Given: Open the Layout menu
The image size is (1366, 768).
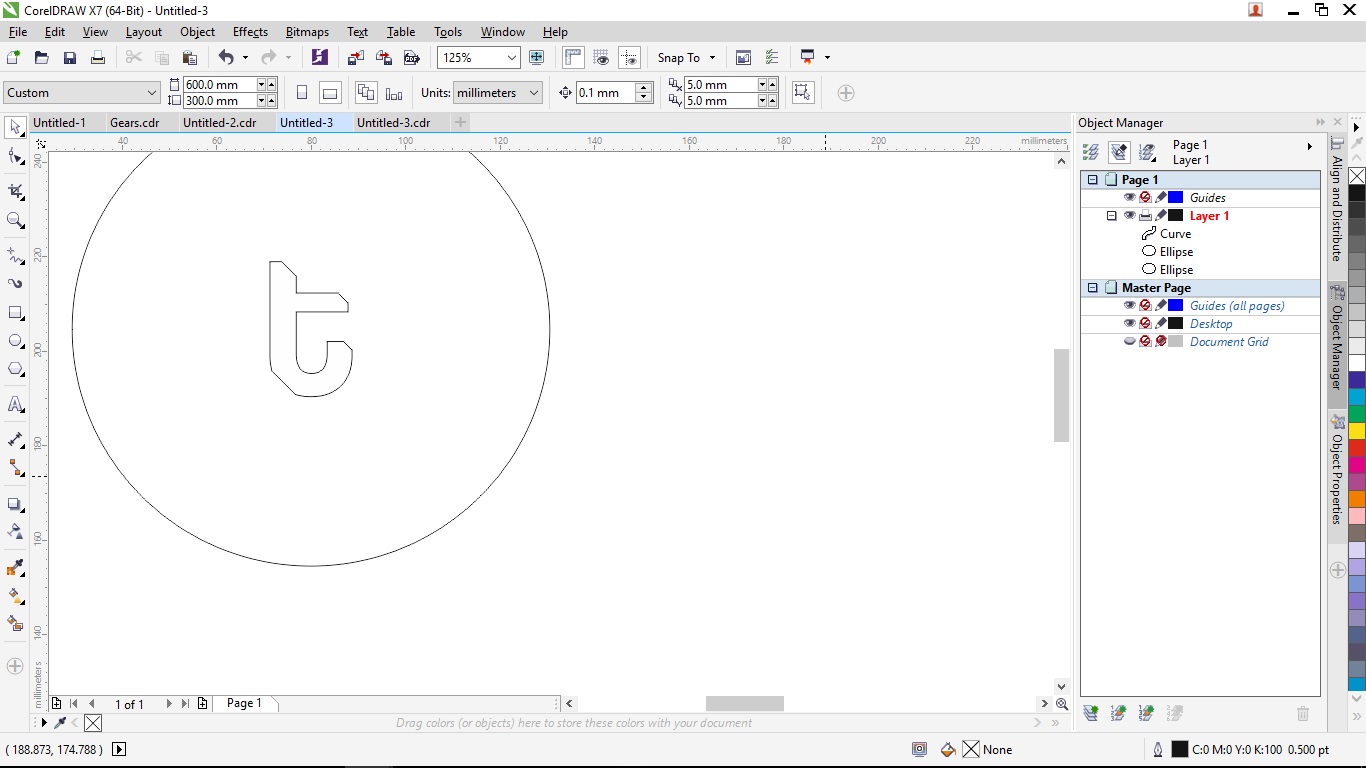Looking at the screenshot, I should tap(144, 32).
